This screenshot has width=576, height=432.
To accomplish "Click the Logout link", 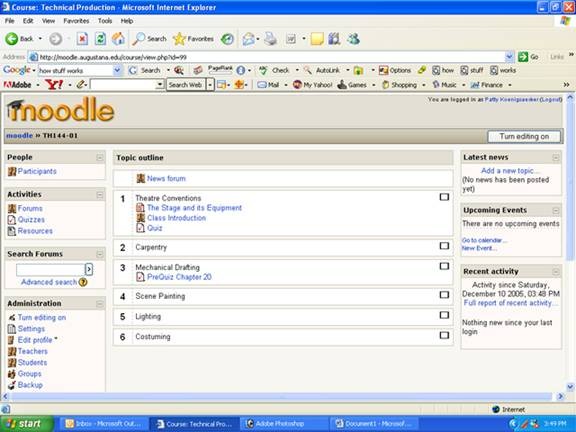I will pyautogui.click(x=551, y=100).
